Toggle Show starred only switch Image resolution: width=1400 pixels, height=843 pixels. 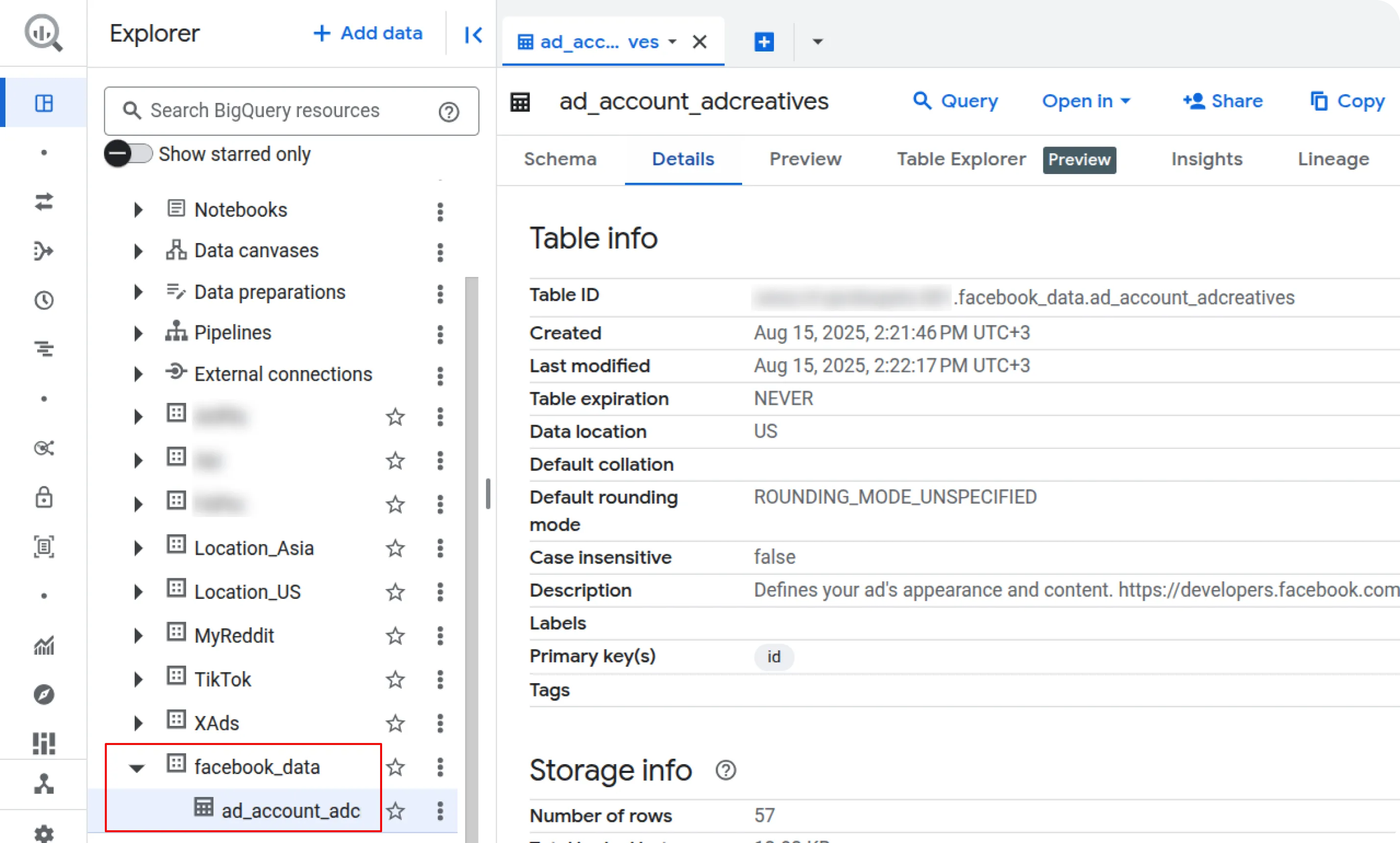(128, 154)
